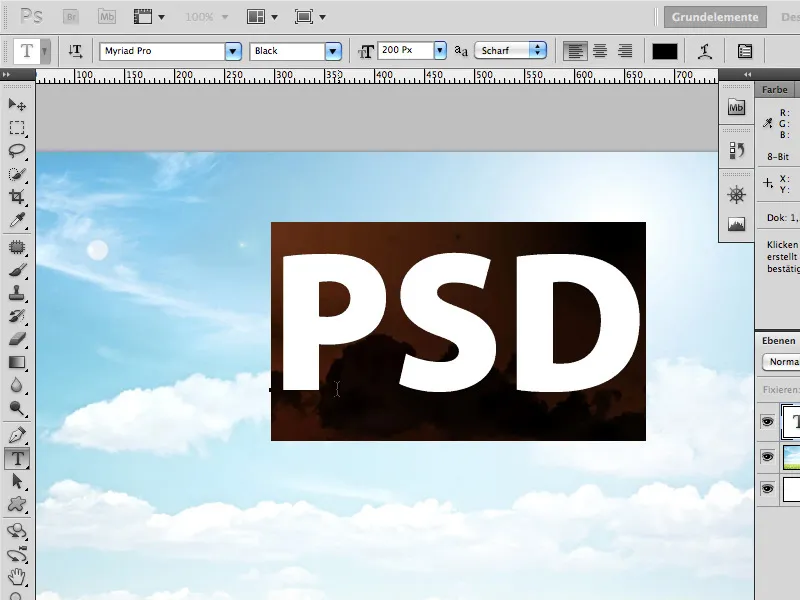This screenshot has width=800, height=600.
Task: Open the Myriad Pro font family dropdown
Action: (x=233, y=51)
